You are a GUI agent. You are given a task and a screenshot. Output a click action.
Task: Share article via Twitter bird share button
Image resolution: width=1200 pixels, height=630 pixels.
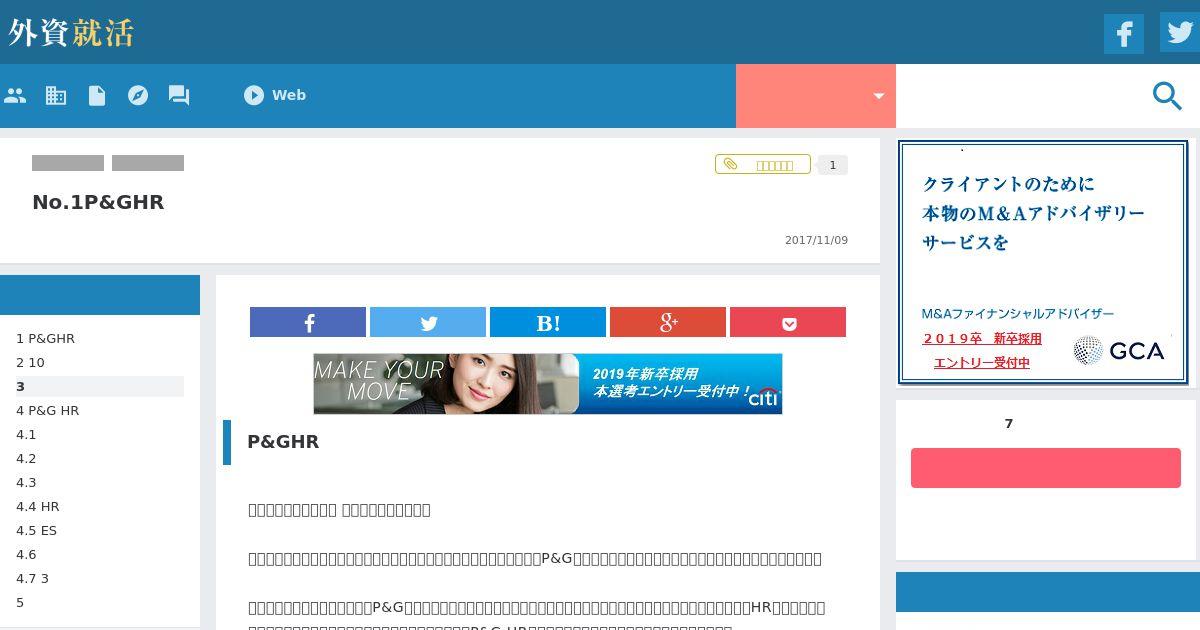tap(428, 322)
